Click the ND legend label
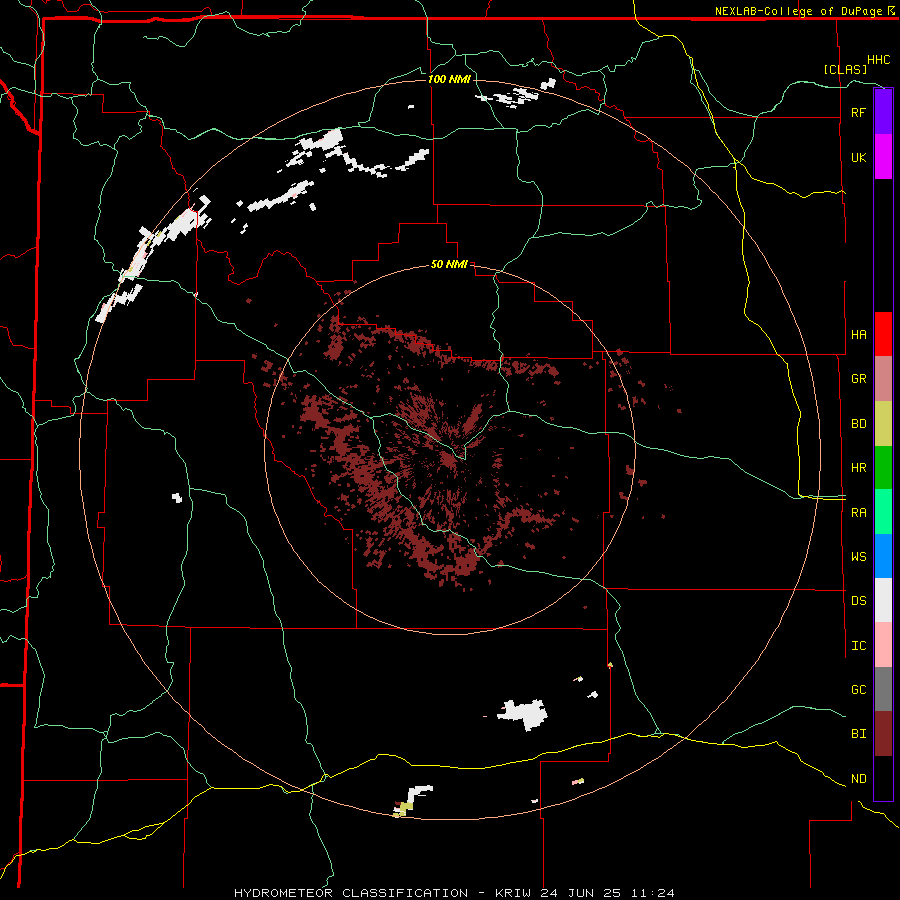 click(858, 779)
